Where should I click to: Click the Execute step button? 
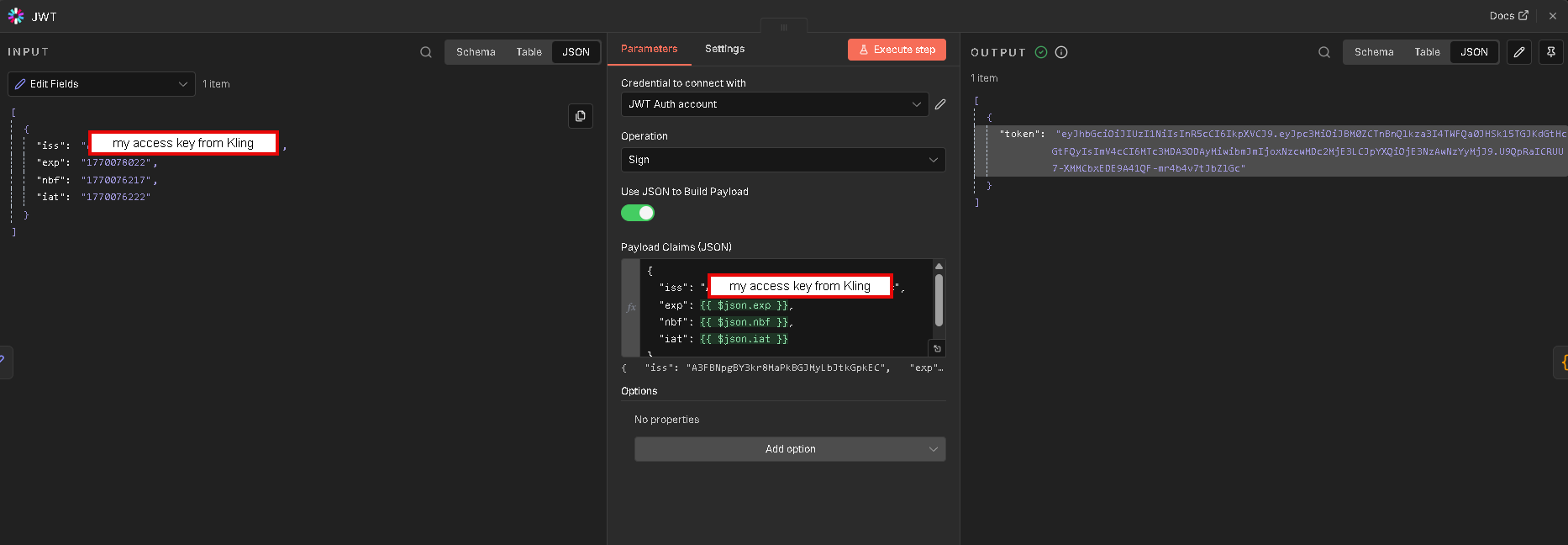click(897, 50)
